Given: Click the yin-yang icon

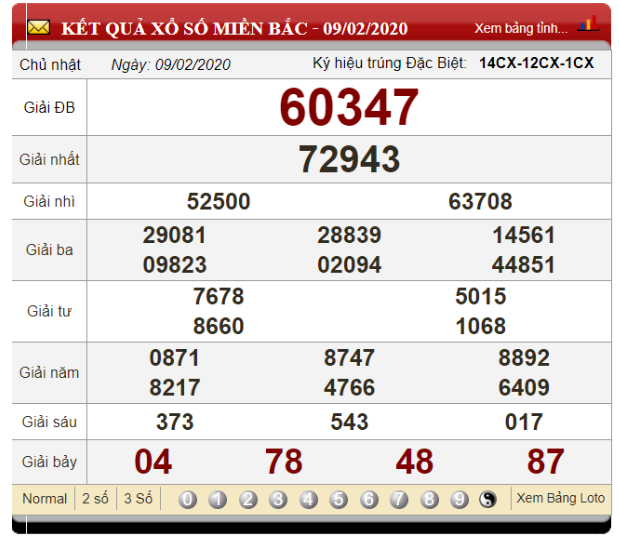Looking at the screenshot, I should click(x=488, y=499).
